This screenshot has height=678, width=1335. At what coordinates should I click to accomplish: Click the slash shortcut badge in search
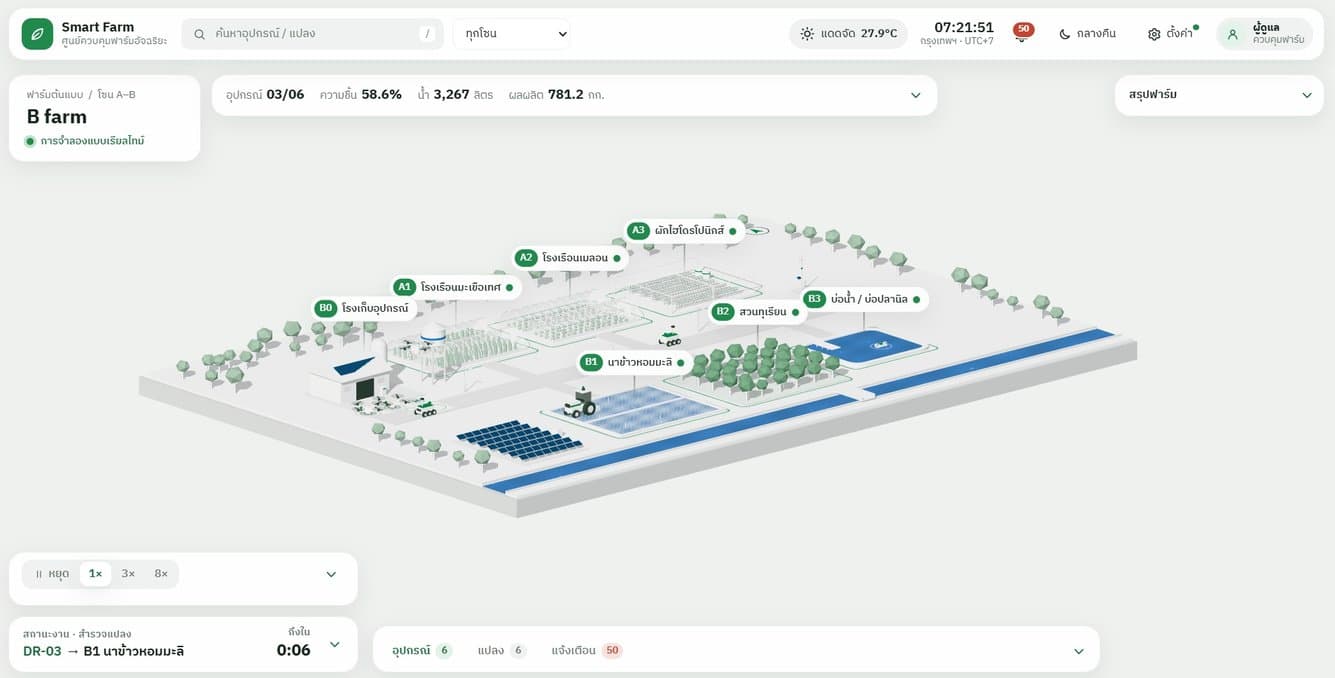click(428, 34)
